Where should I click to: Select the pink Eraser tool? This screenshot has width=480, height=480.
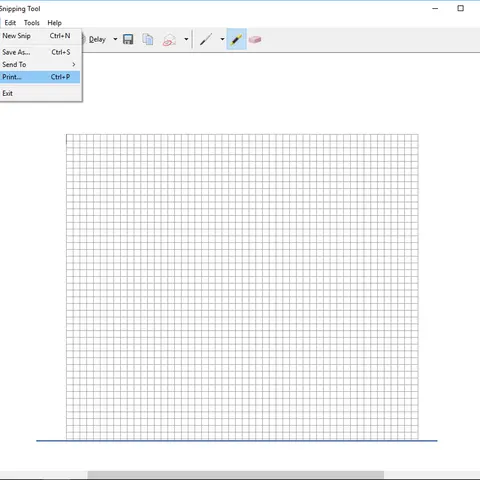tap(255, 40)
